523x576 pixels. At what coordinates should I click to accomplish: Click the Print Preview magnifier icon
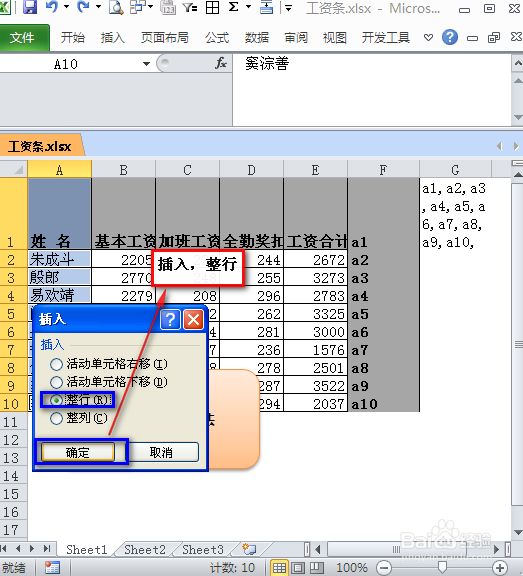click(116, 7)
